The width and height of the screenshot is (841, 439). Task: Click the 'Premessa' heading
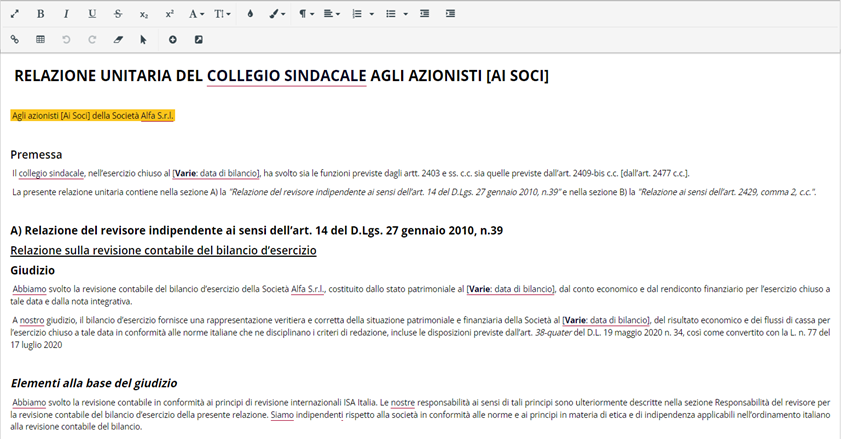(x=36, y=155)
